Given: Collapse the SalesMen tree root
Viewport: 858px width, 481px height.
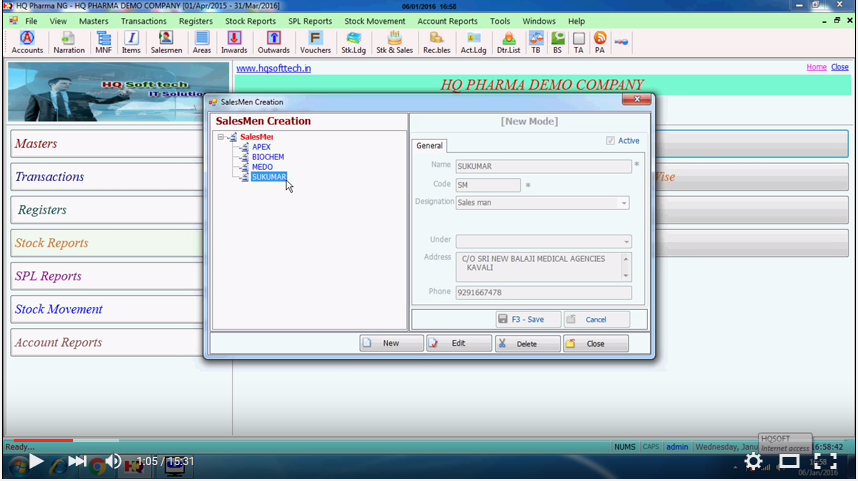Looking at the screenshot, I should click(221, 137).
